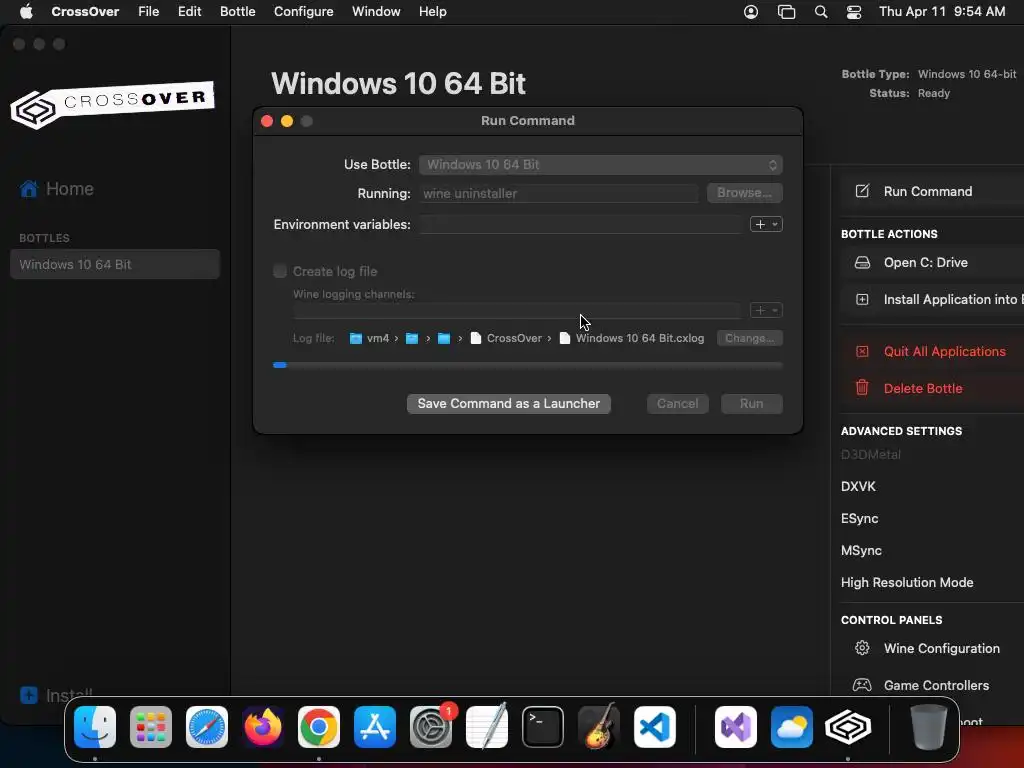Click the Environment variables input field
This screenshot has width=1024, height=768.
point(581,224)
